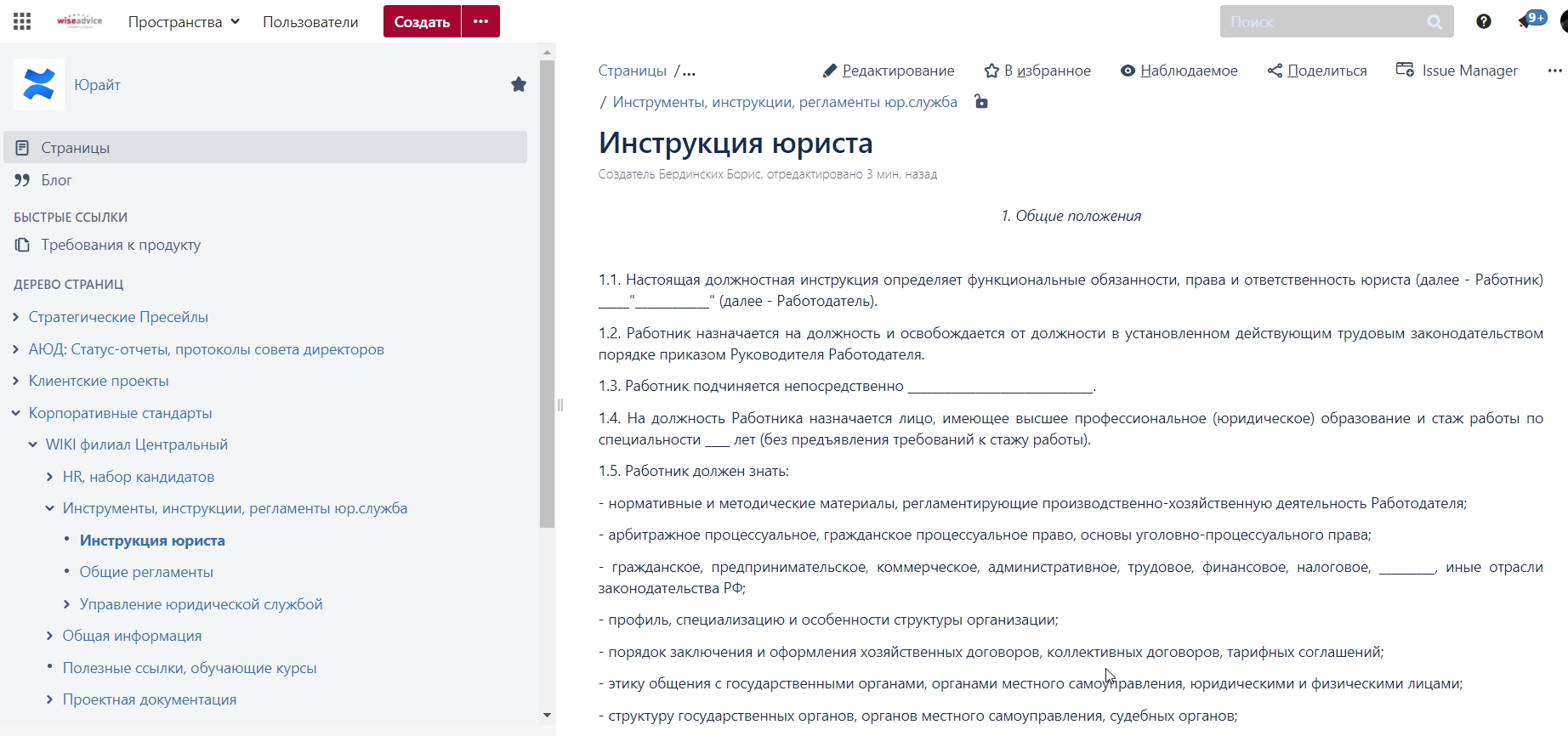Click the Инструкция юриста page title
This screenshot has height=736, width=1568.
click(736, 143)
